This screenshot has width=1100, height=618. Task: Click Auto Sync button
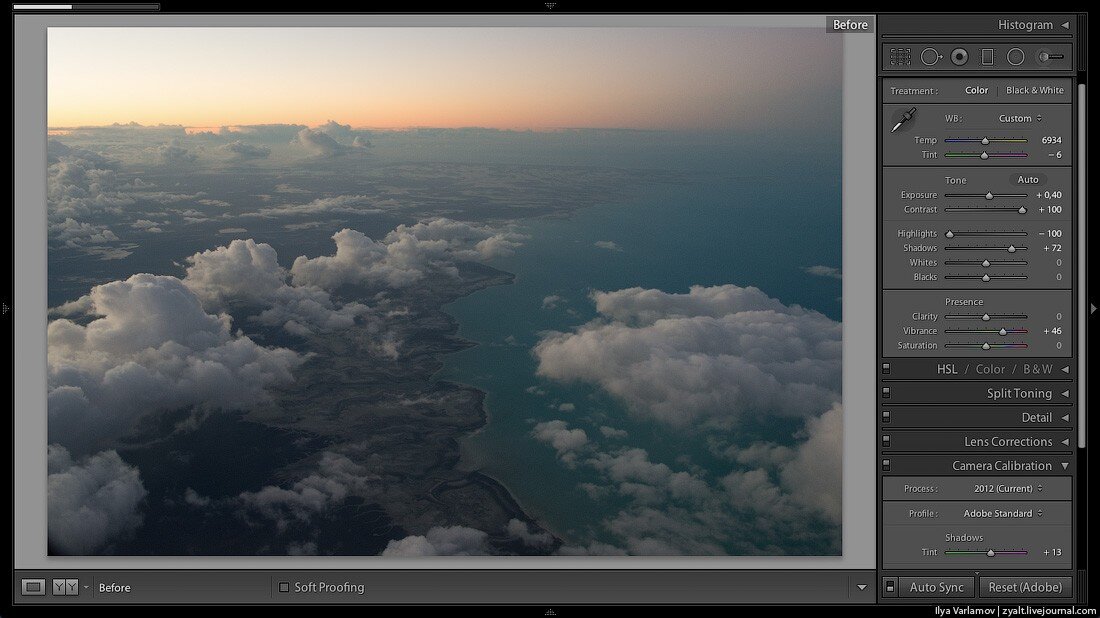[936, 587]
